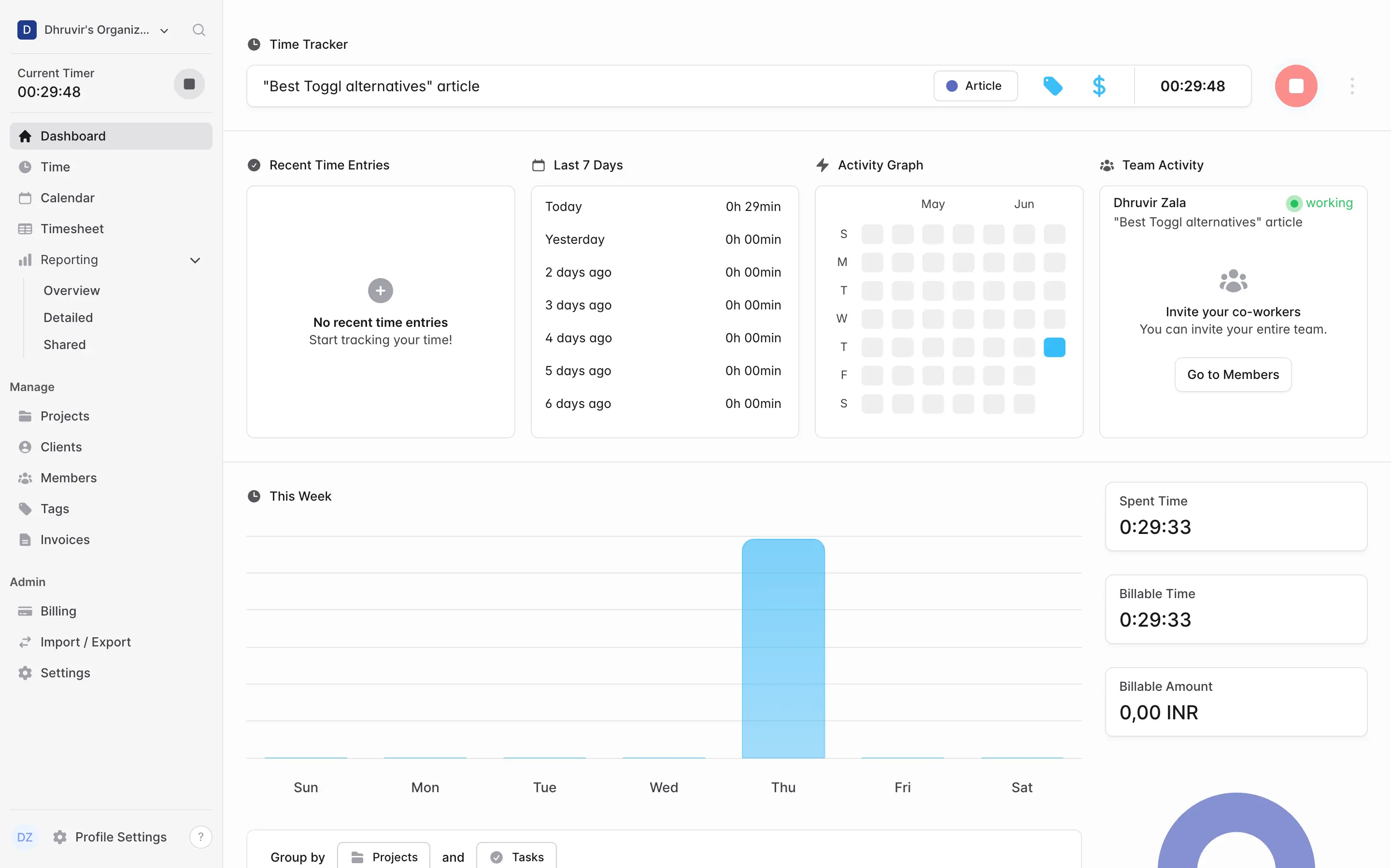Screen dimensions: 1391x868
Task: Toggle the billable dollar icon
Action: tap(1099, 86)
